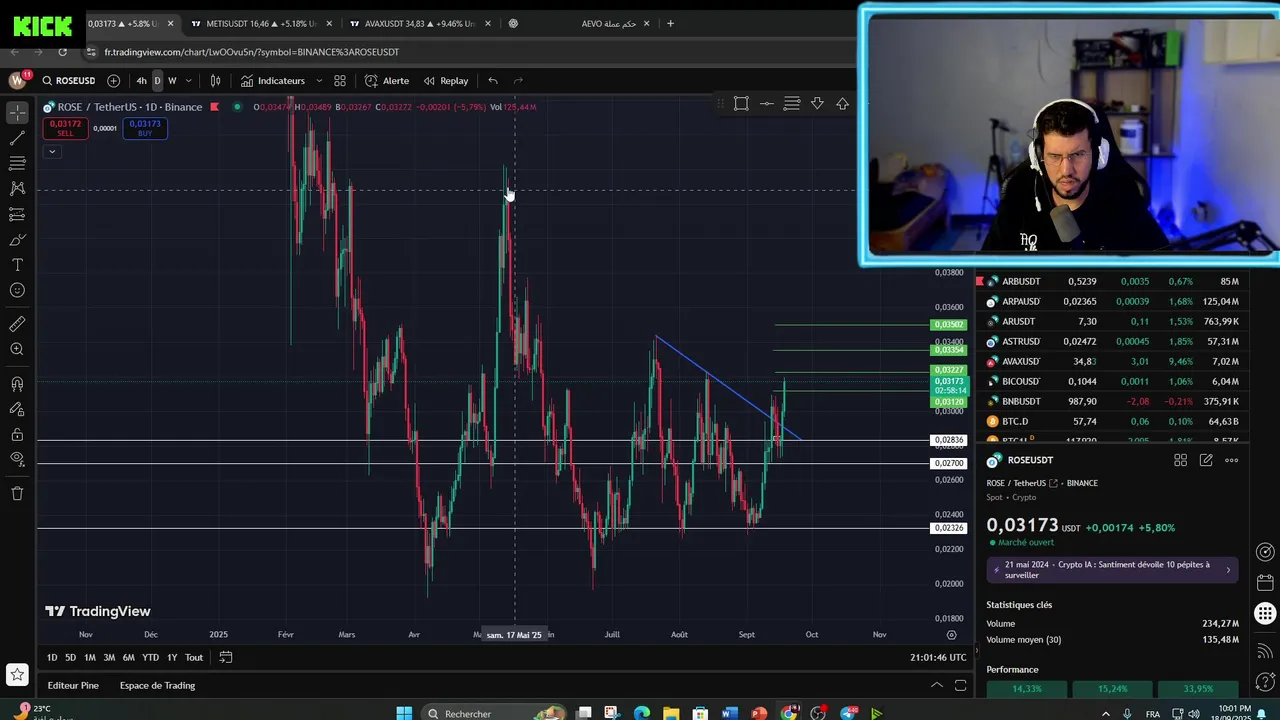Edit the ROSEUSDT note icon
Screen dimensions: 1280x720
click(1206, 460)
